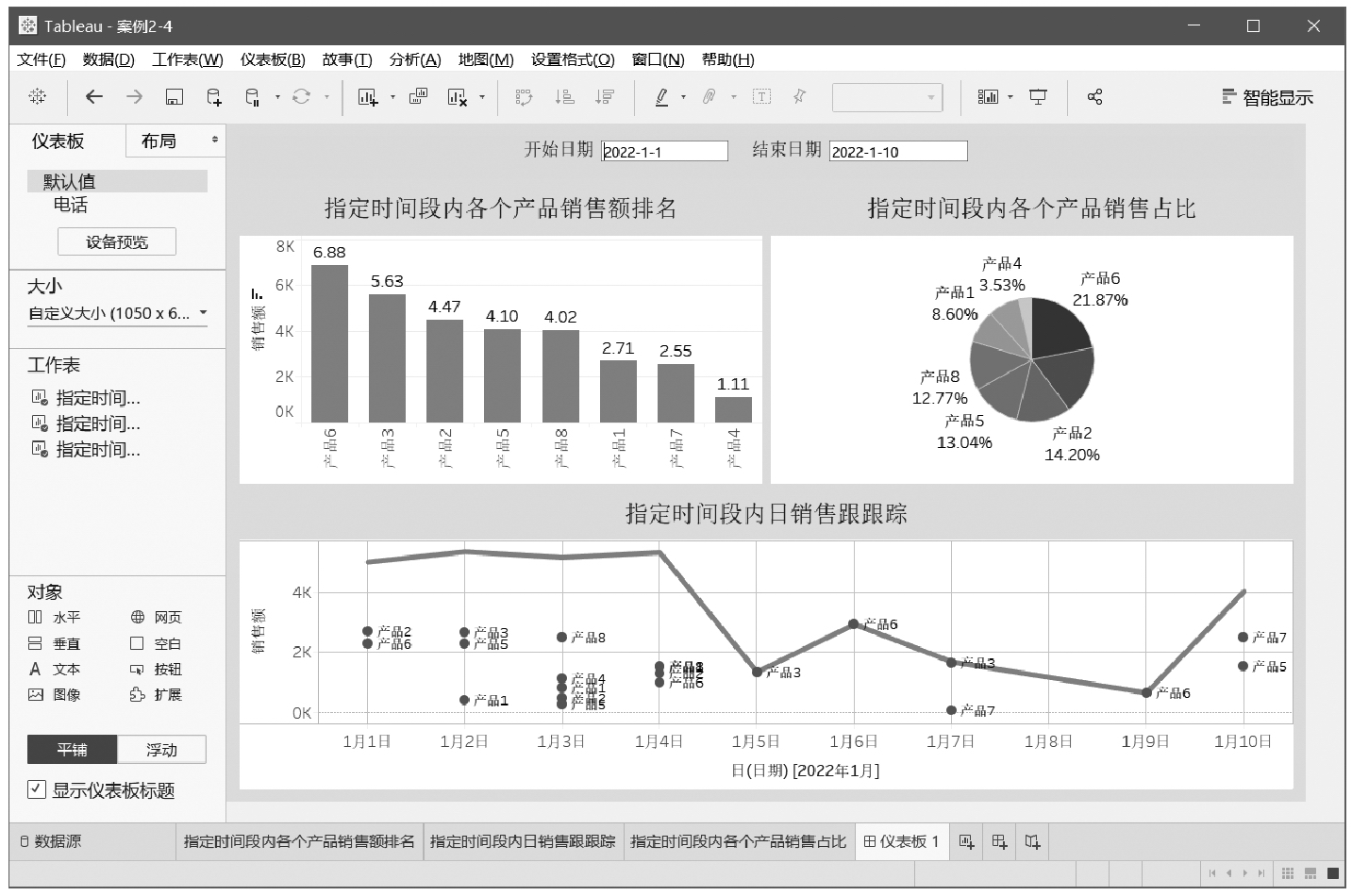Select the 电话 device layout
The height and width of the screenshot is (896, 1352).
70,205
